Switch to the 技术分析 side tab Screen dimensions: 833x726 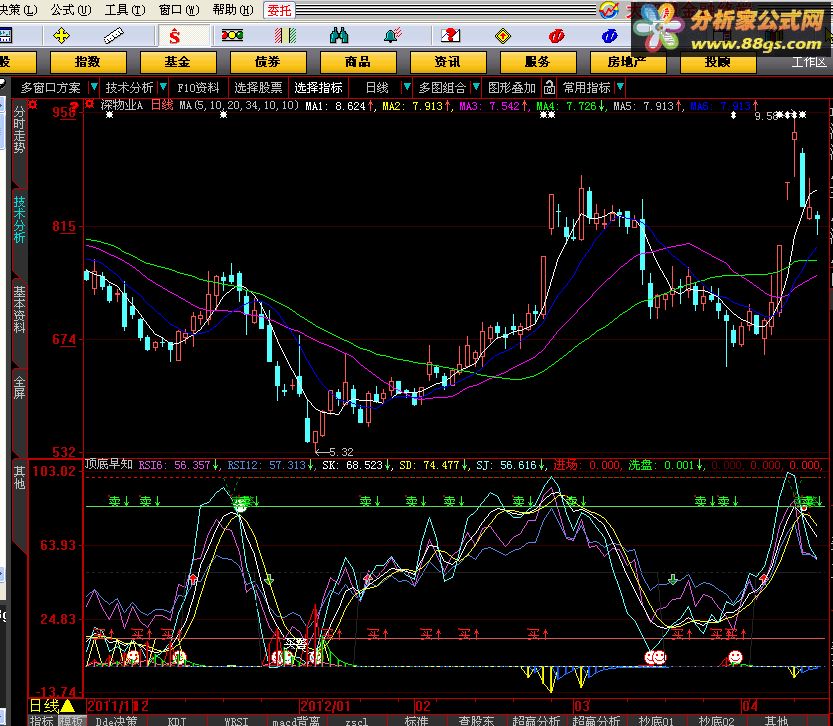[19, 219]
